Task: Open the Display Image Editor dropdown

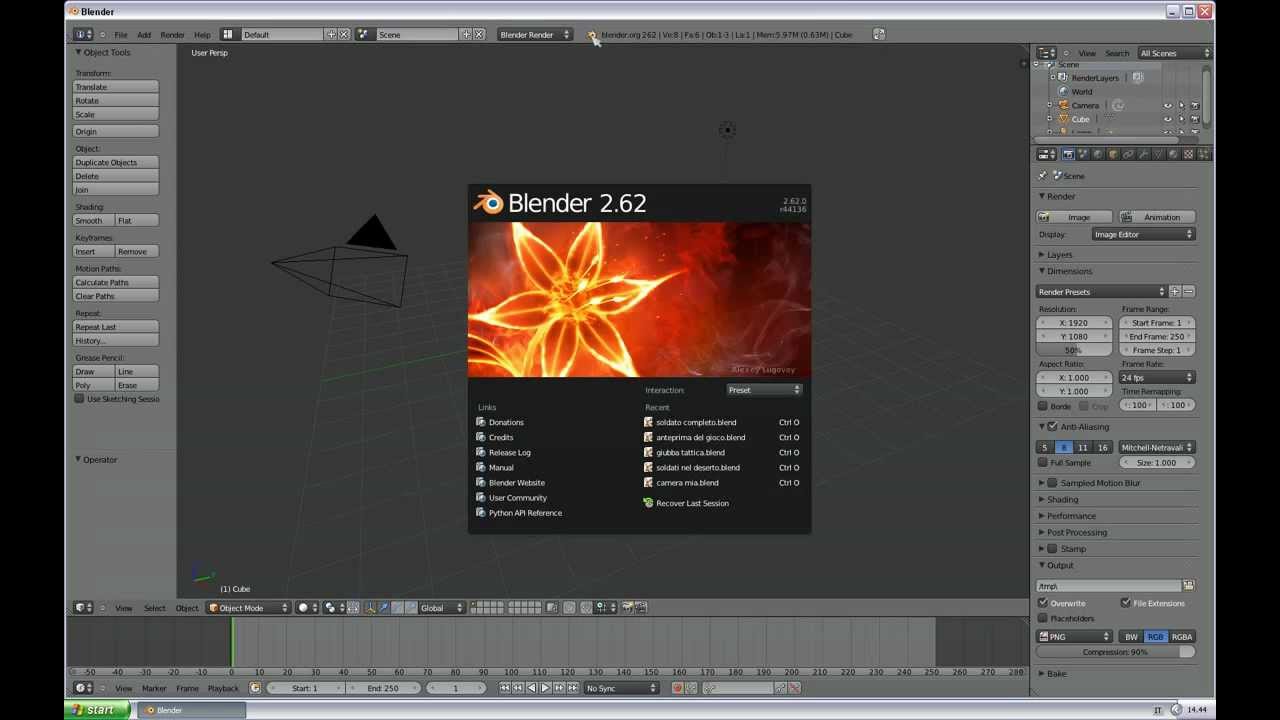Action: click(x=1143, y=234)
